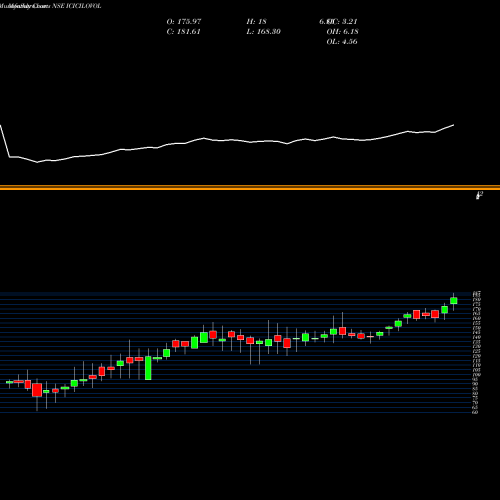Viewport: 500px width, 500px height.
Task: Click the right end of the white line chart
Action: [x=453, y=125]
